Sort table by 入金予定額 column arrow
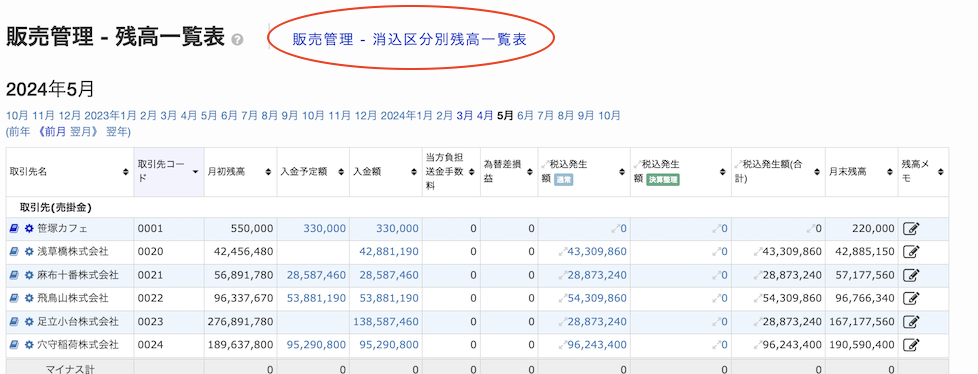 click(x=341, y=172)
